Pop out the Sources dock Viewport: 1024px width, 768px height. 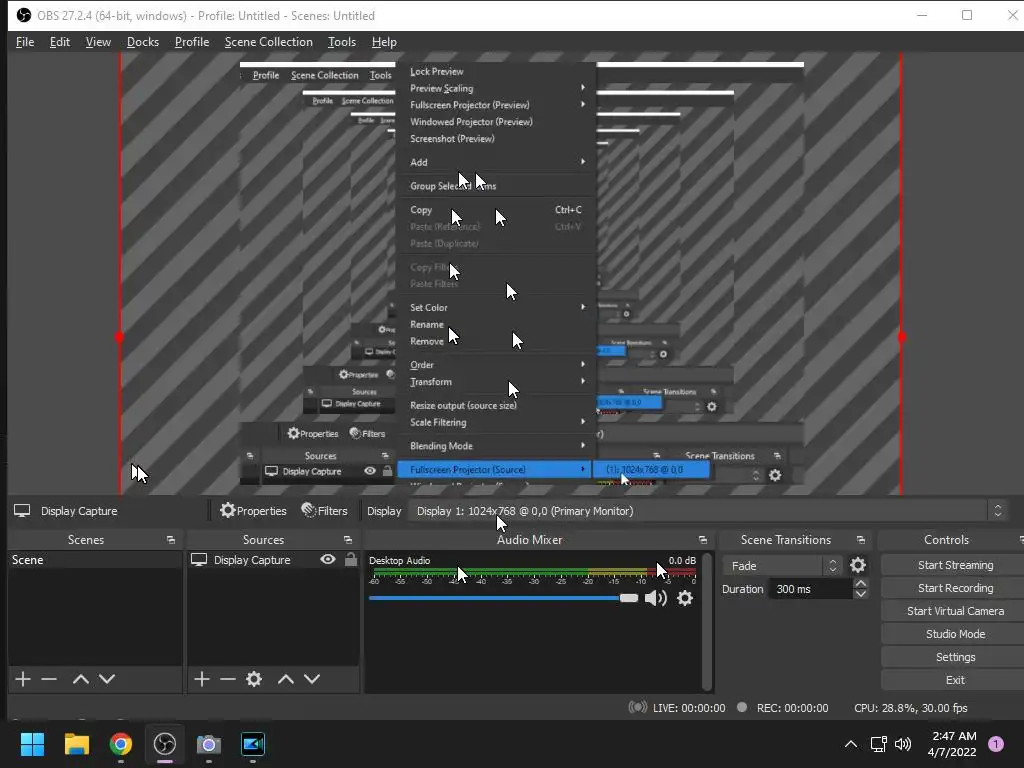pyautogui.click(x=348, y=540)
